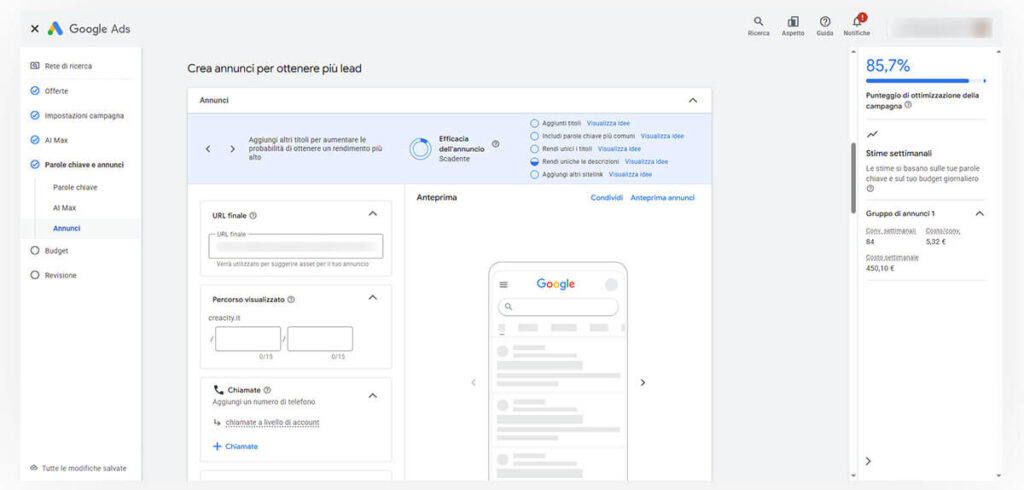Click the optimization score progress bar
This screenshot has width=1024, height=490.
click(x=926, y=81)
